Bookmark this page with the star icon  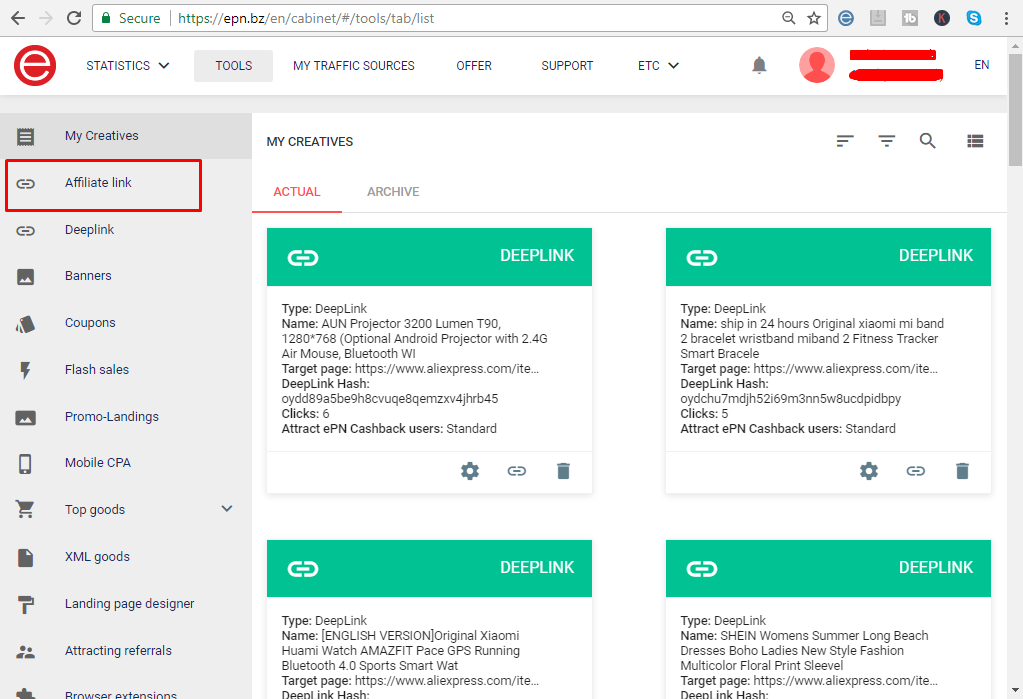(814, 18)
